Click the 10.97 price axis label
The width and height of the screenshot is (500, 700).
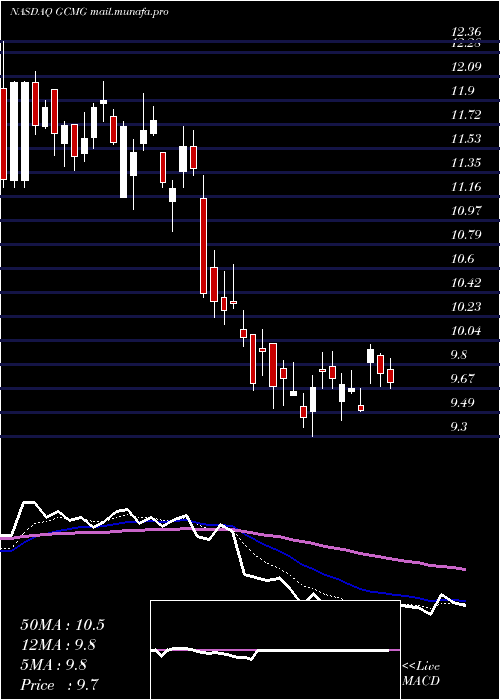(x=466, y=211)
